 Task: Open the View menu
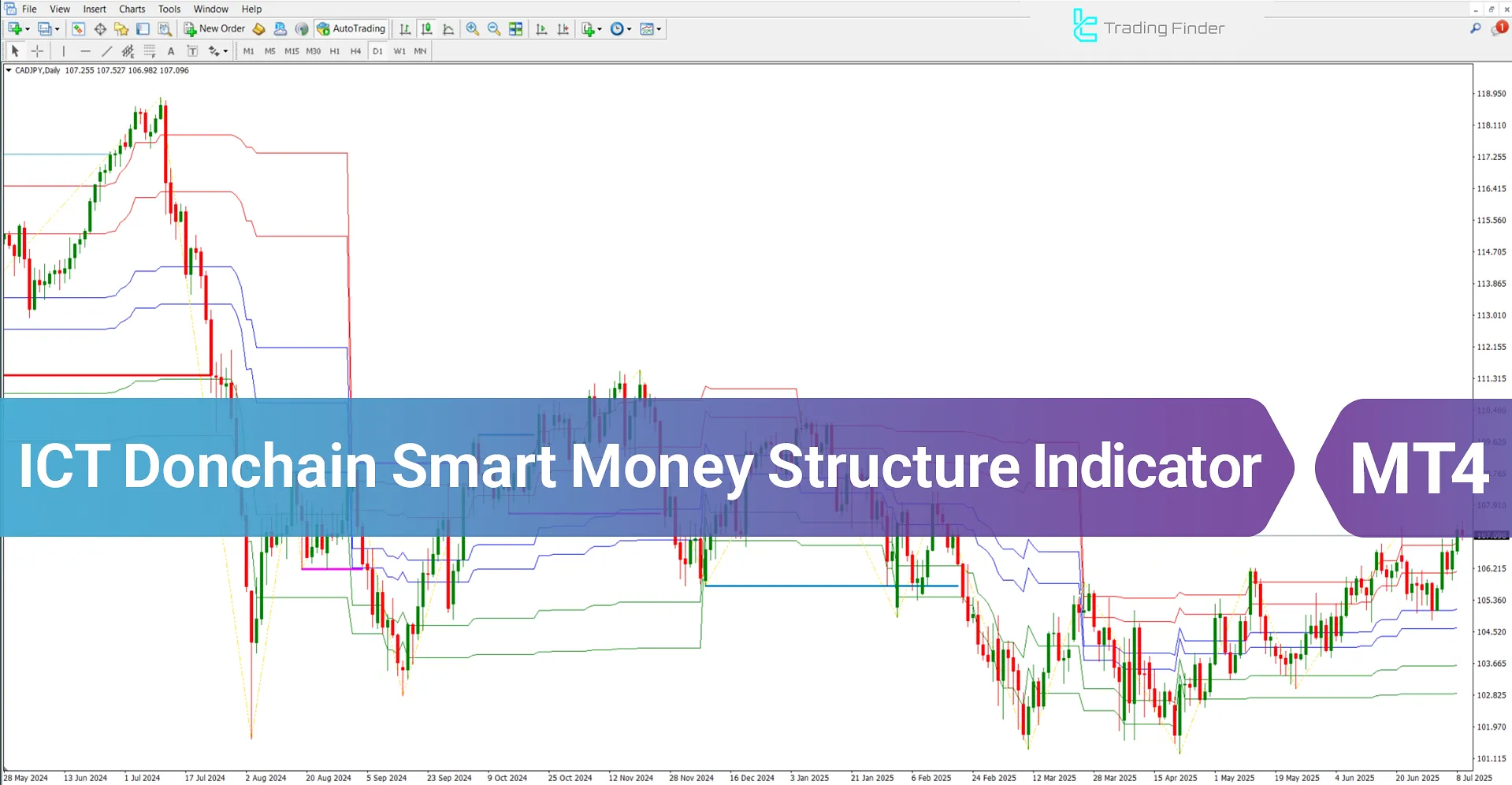click(x=60, y=9)
